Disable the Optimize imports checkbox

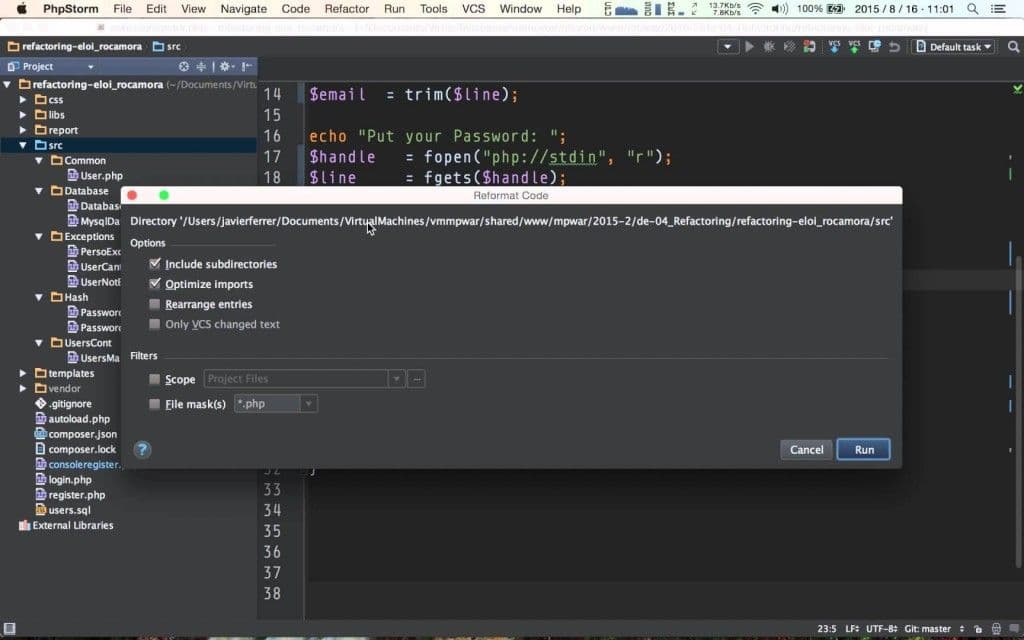point(156,284)
